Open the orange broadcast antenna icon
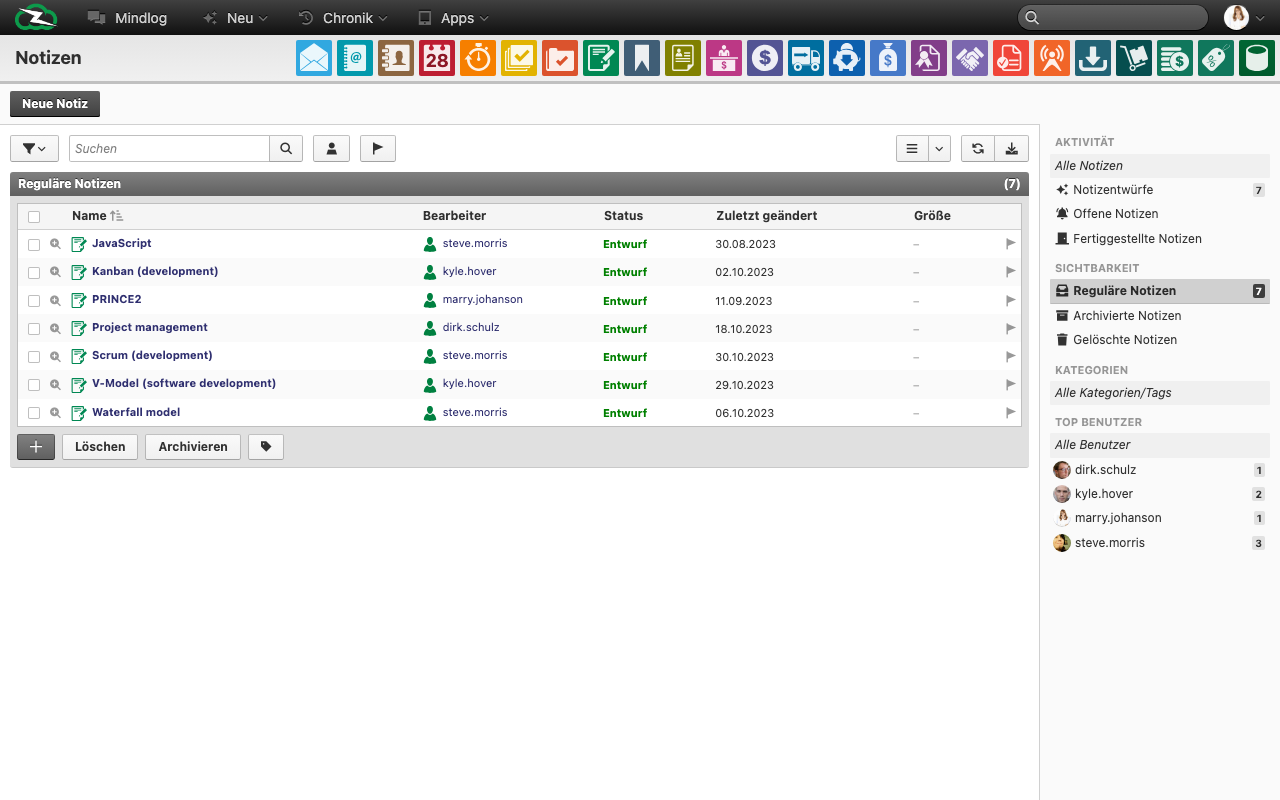 (1052, 58)
